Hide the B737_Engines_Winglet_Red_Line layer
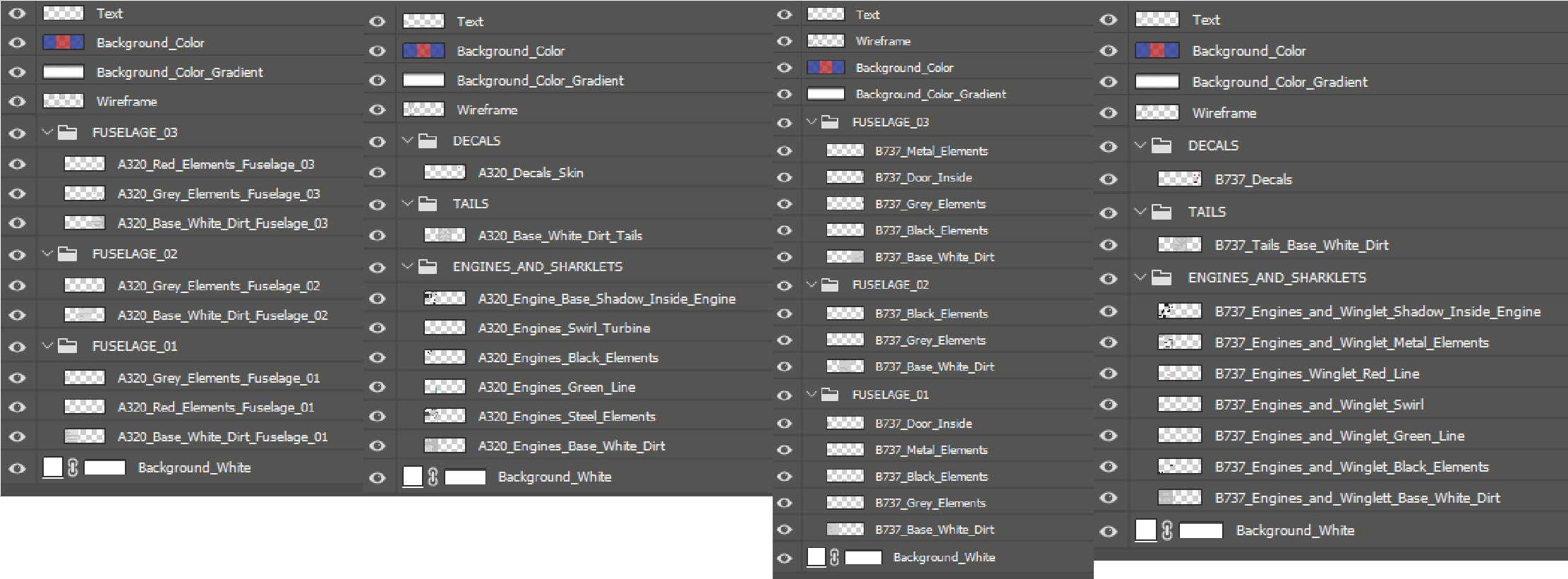 (x=1109, y=374)
